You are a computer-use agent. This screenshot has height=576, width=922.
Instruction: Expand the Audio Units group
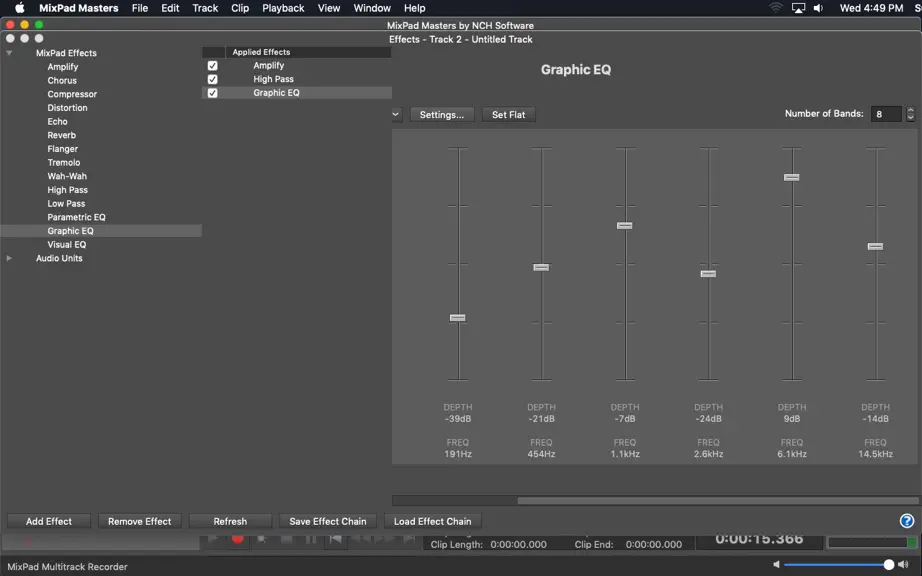[x=9, y=258]
